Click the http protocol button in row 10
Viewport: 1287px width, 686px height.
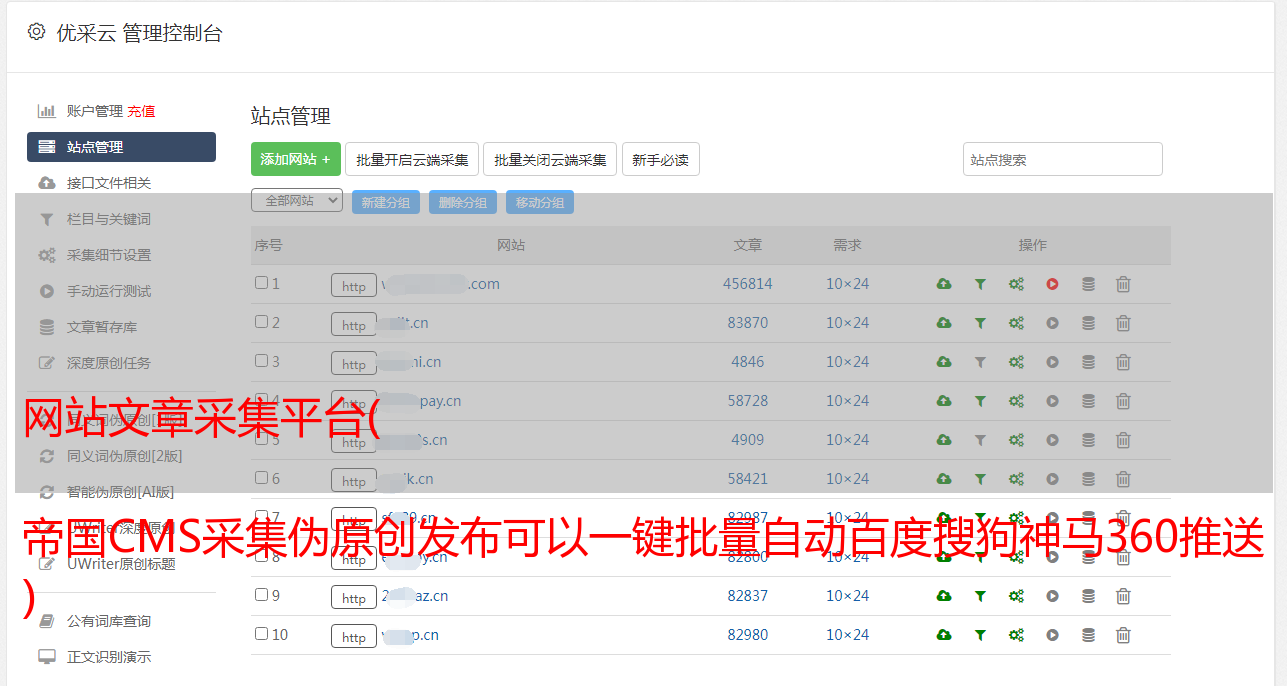click(354, 637)
